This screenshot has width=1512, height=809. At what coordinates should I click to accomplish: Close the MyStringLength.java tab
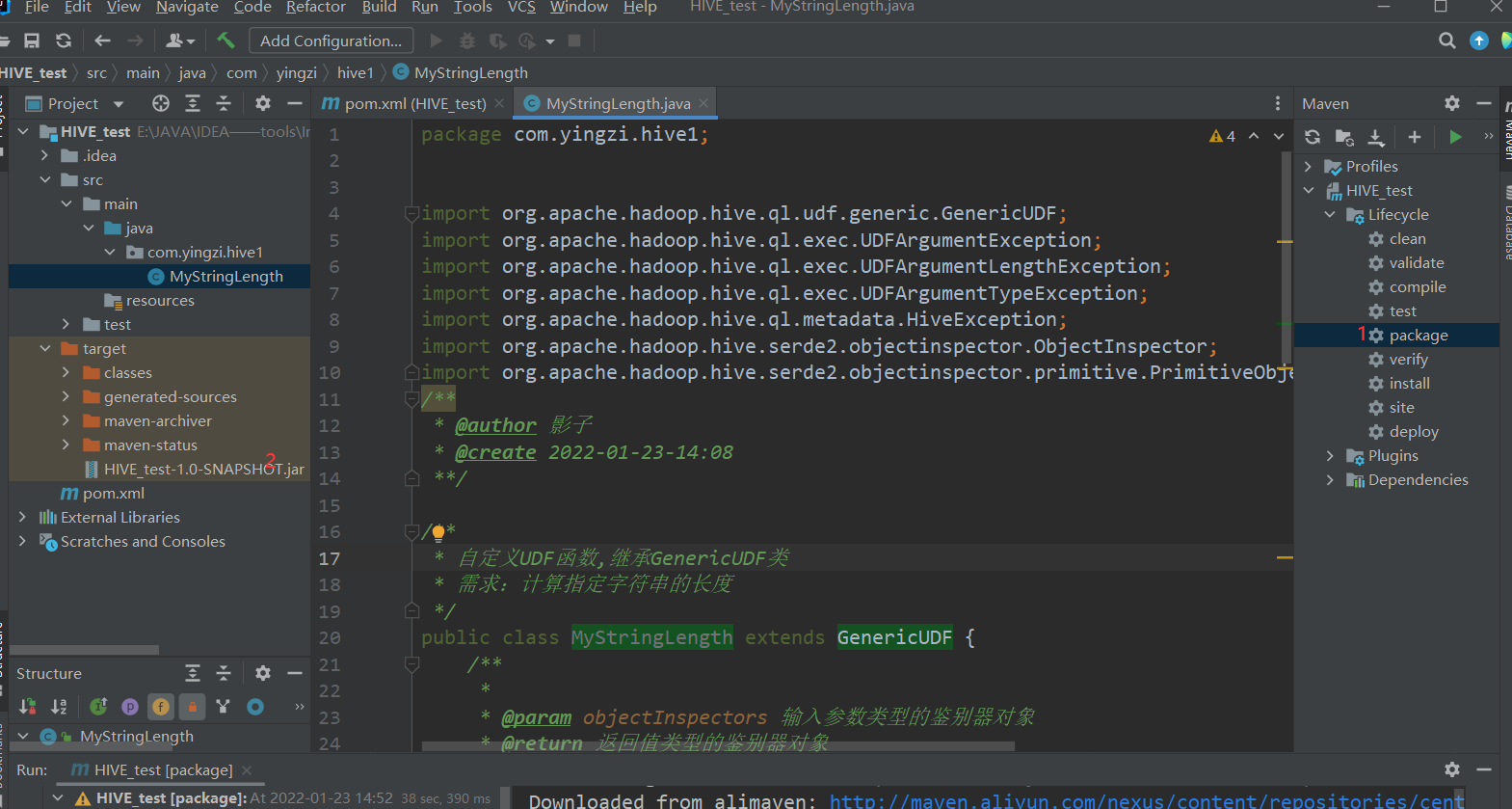pyautogui.click(x=704, y=103)
